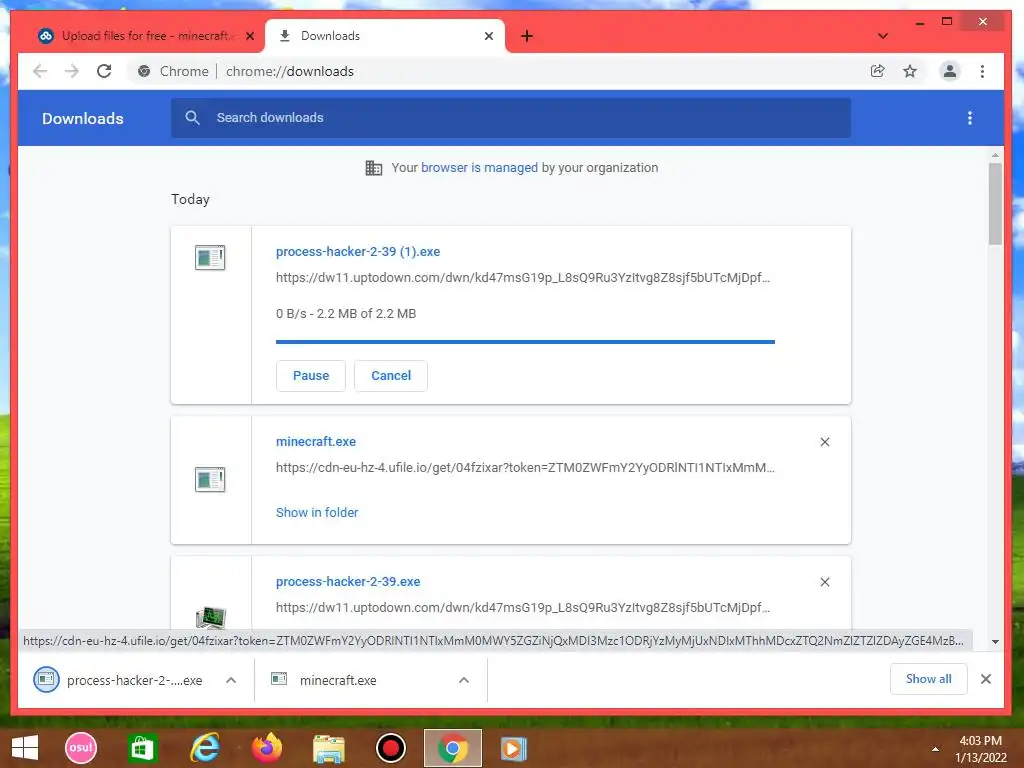
Task: Click the scrollbar up arrow
Action: pyautogui.click(x=995, y=155)
